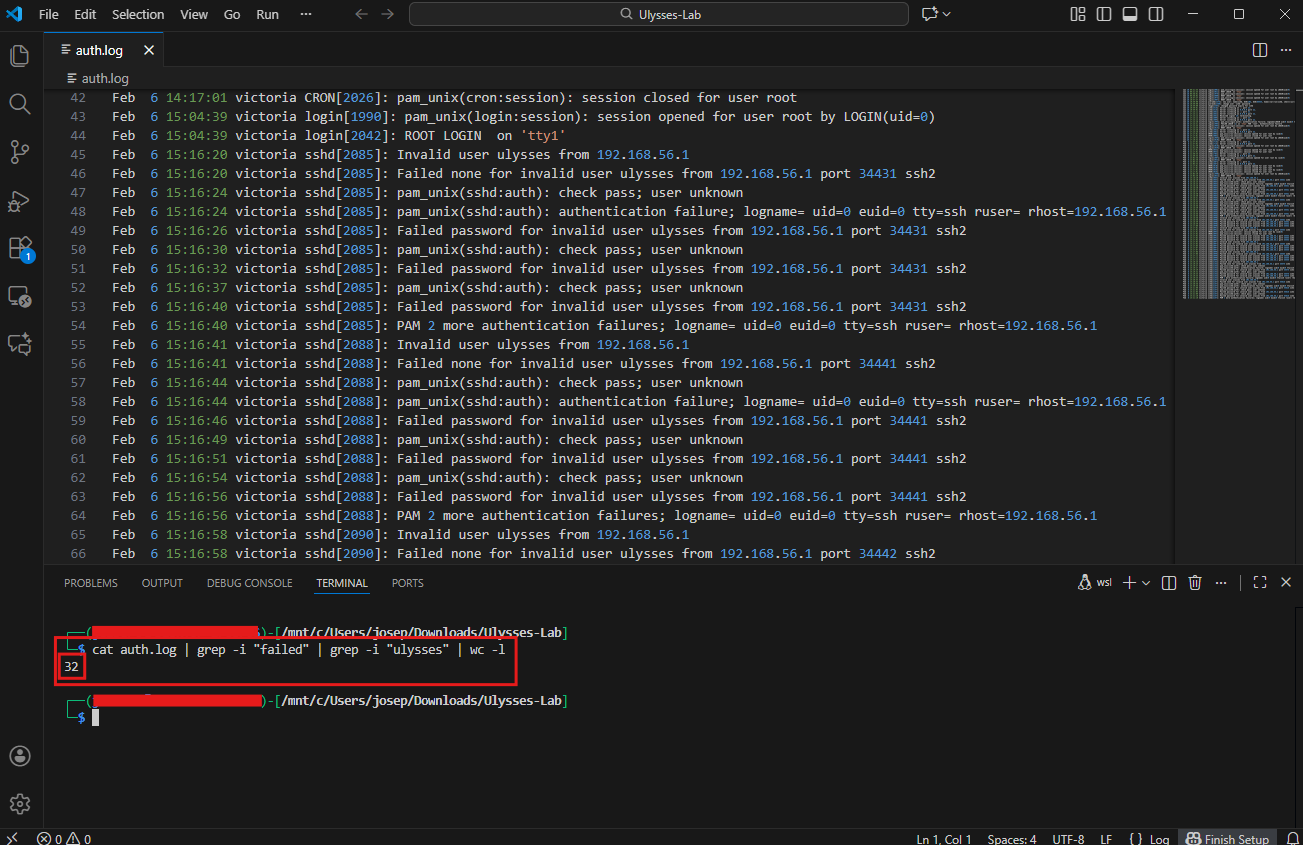Open the Extensions view icon
1303x845 pixels.
tap(19, 247)
